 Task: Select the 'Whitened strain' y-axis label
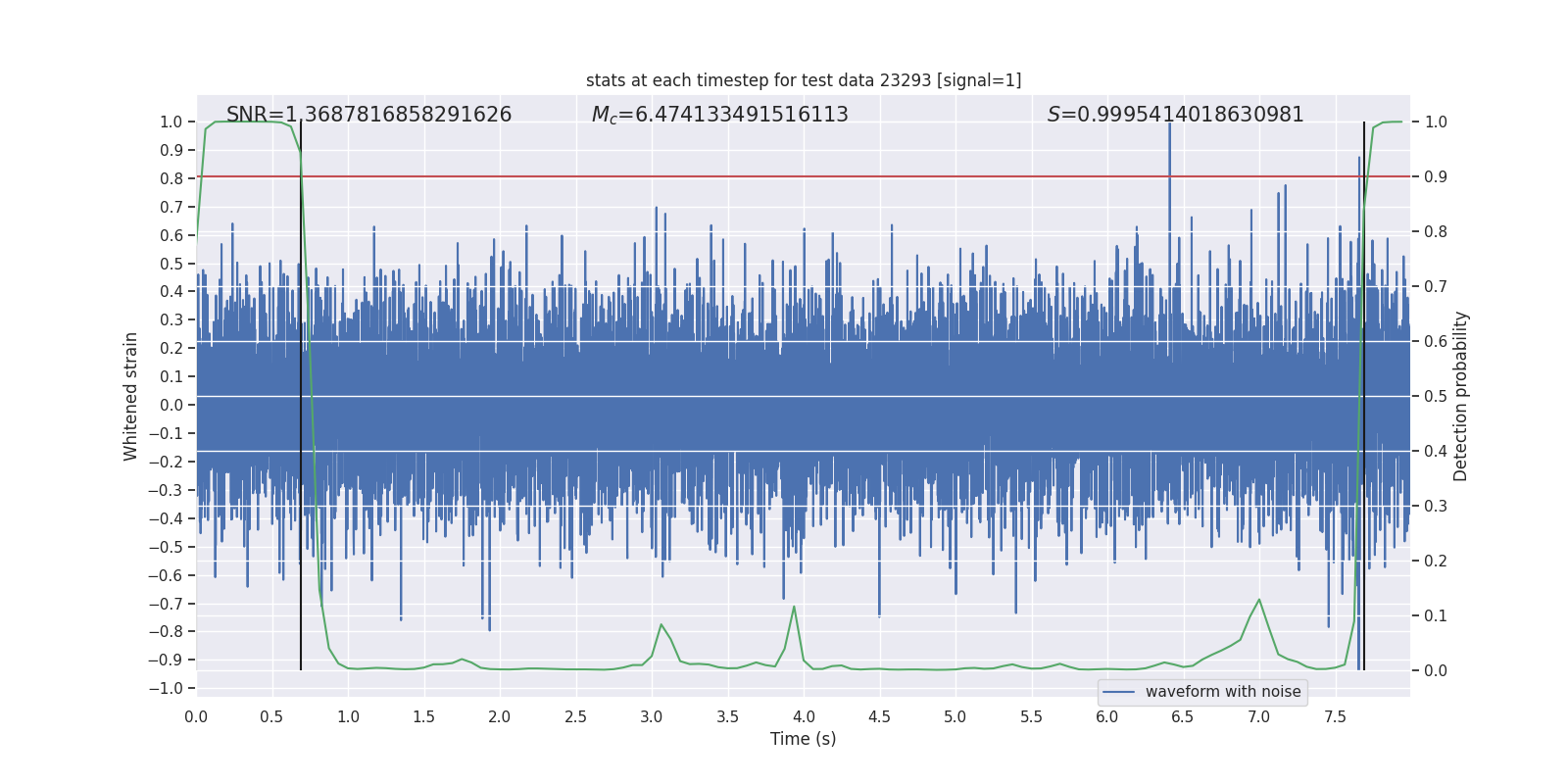click(131, 396)
